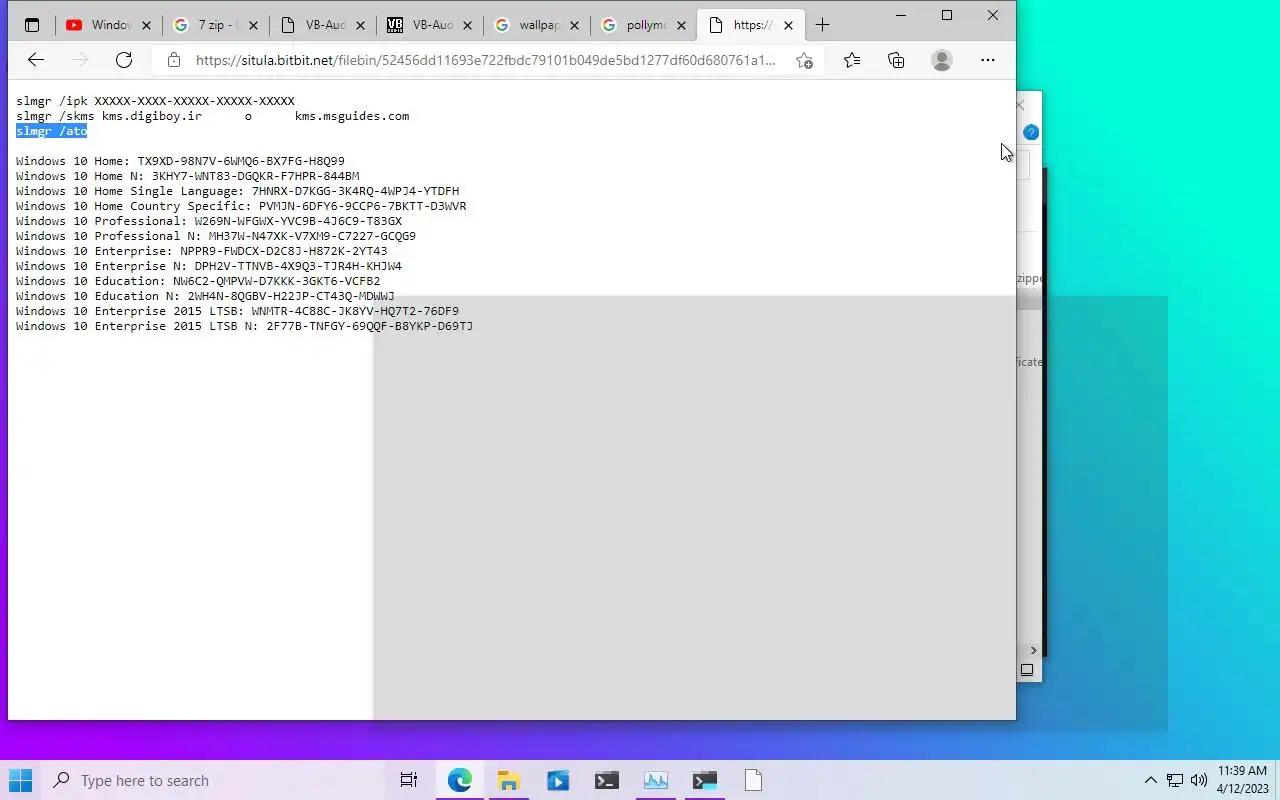The image size is (1280, 800).
Task: Click the Windows 10 Enterprise key NPPR9
Action: coord(284,251)
